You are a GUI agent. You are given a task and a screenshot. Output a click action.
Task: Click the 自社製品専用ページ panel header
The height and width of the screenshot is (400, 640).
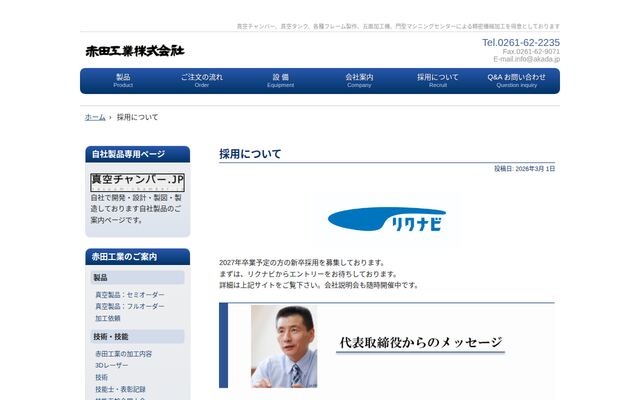138,154
